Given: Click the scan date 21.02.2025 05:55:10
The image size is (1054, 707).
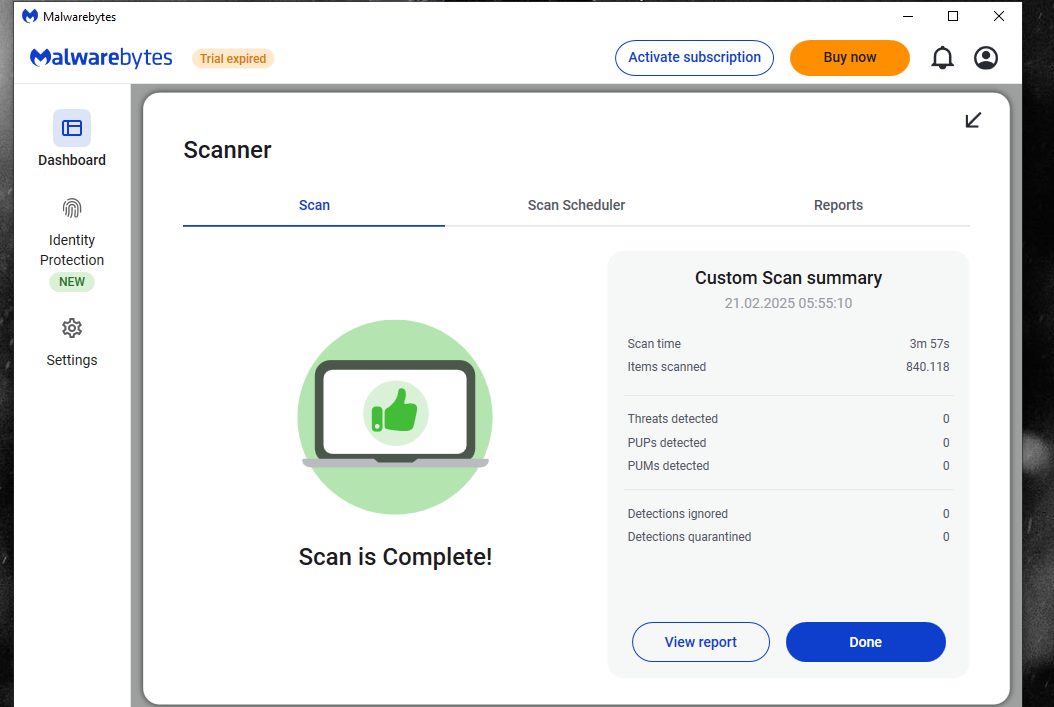Looking at the screenshot, I should coord(788,303).
